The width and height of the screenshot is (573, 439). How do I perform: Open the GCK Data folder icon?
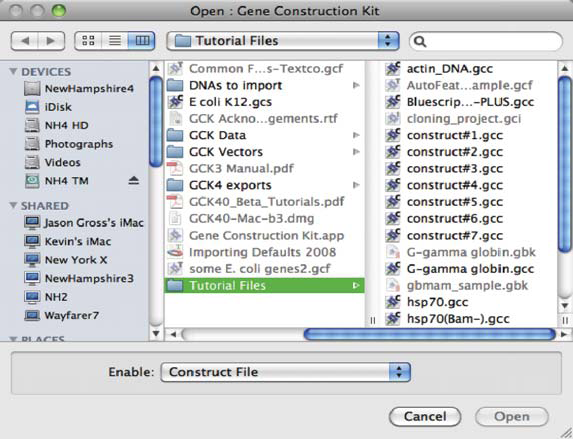pos(175,135)
